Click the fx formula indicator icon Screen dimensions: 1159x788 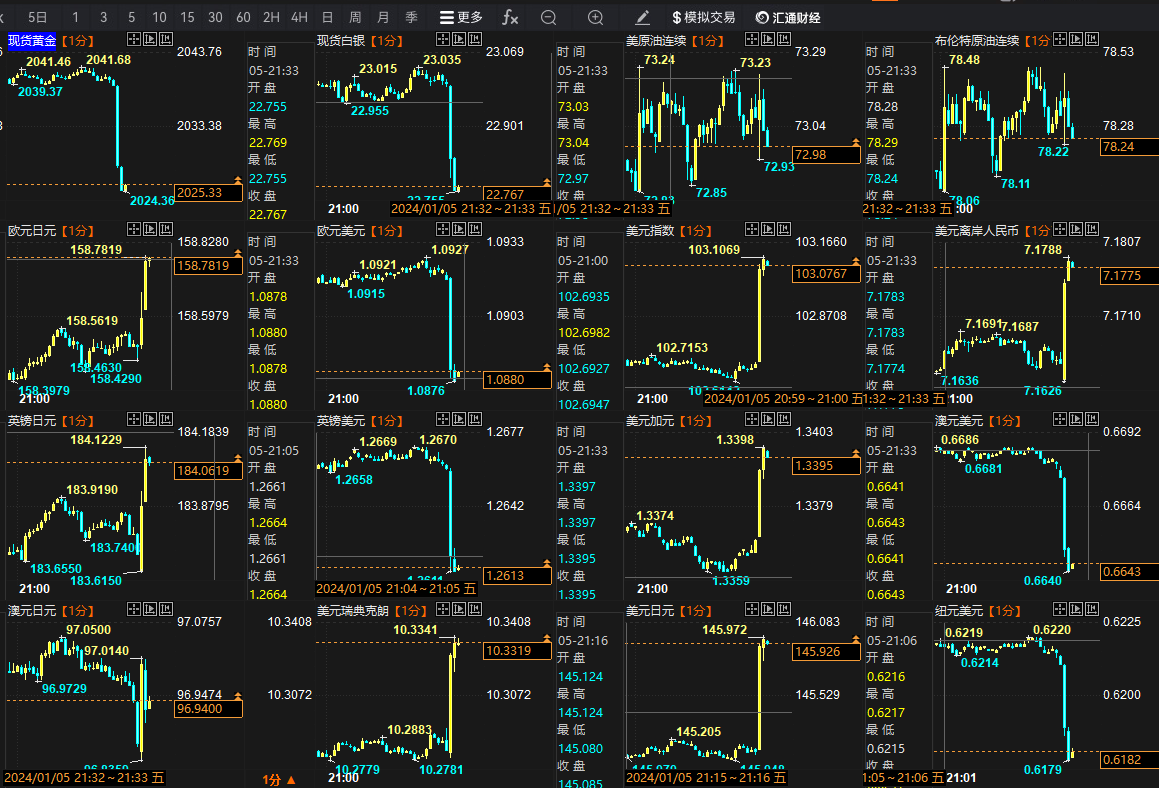[510, 17]
